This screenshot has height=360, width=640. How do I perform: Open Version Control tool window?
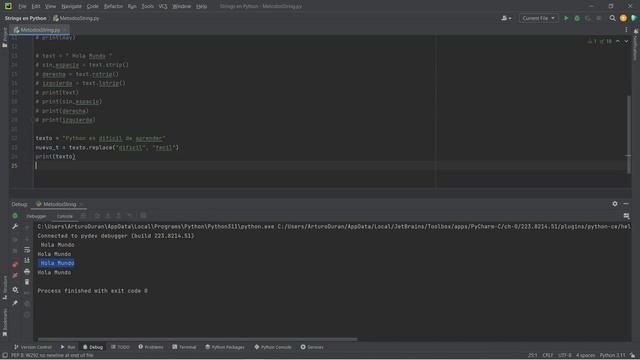tap(33, 347)
